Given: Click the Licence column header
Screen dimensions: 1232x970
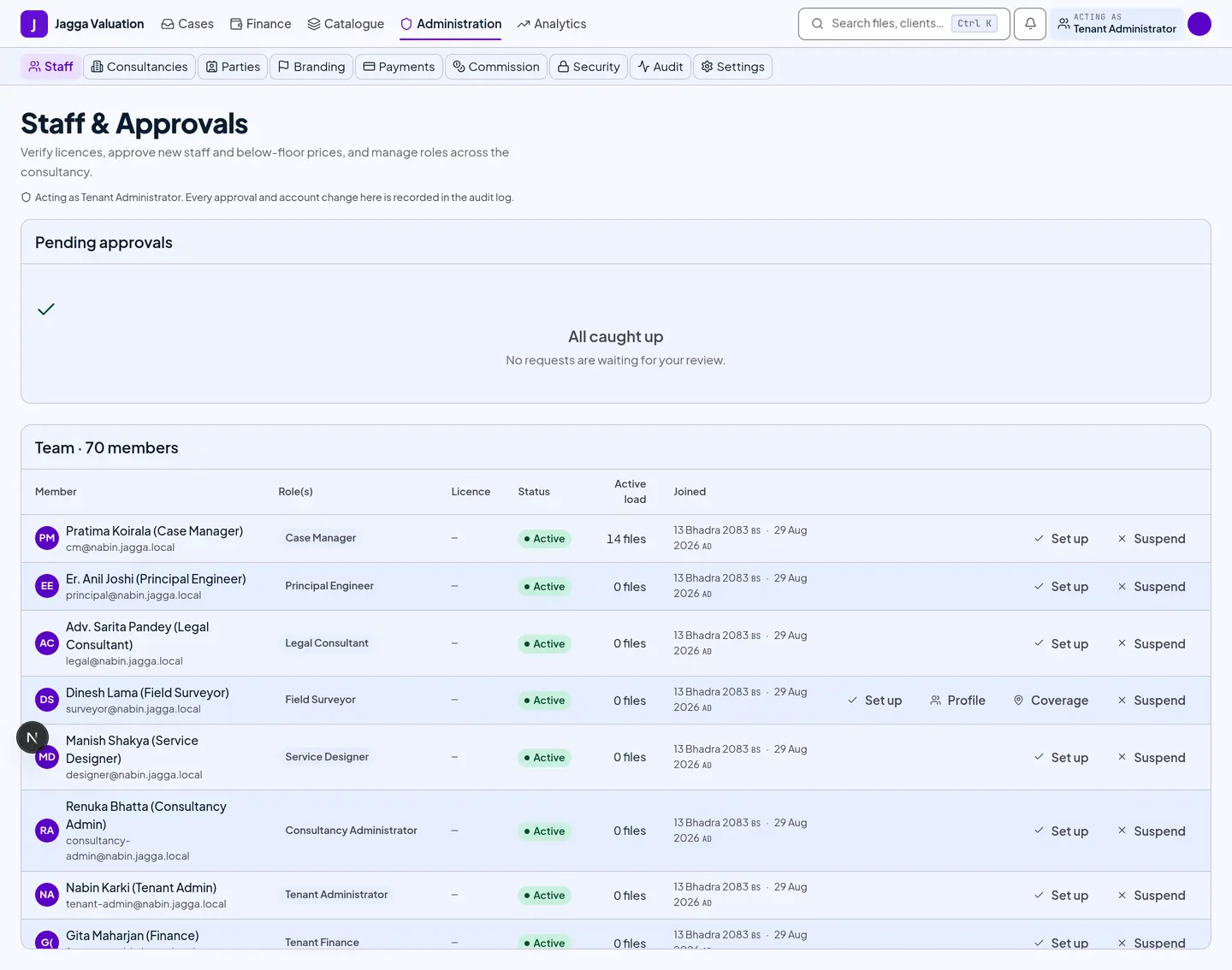Looking at the screenshot, I should 471,492.
